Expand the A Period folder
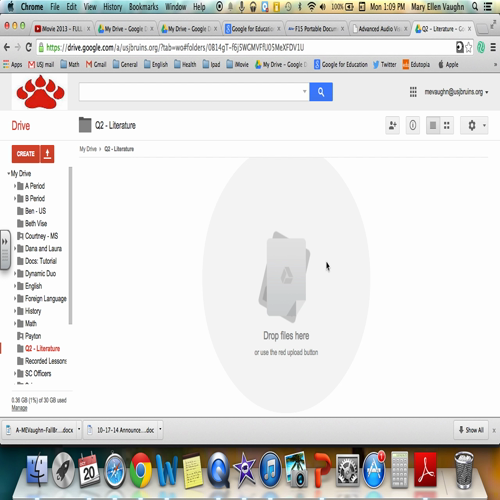This screenshot has width=500, height=500. pos(15,186)
